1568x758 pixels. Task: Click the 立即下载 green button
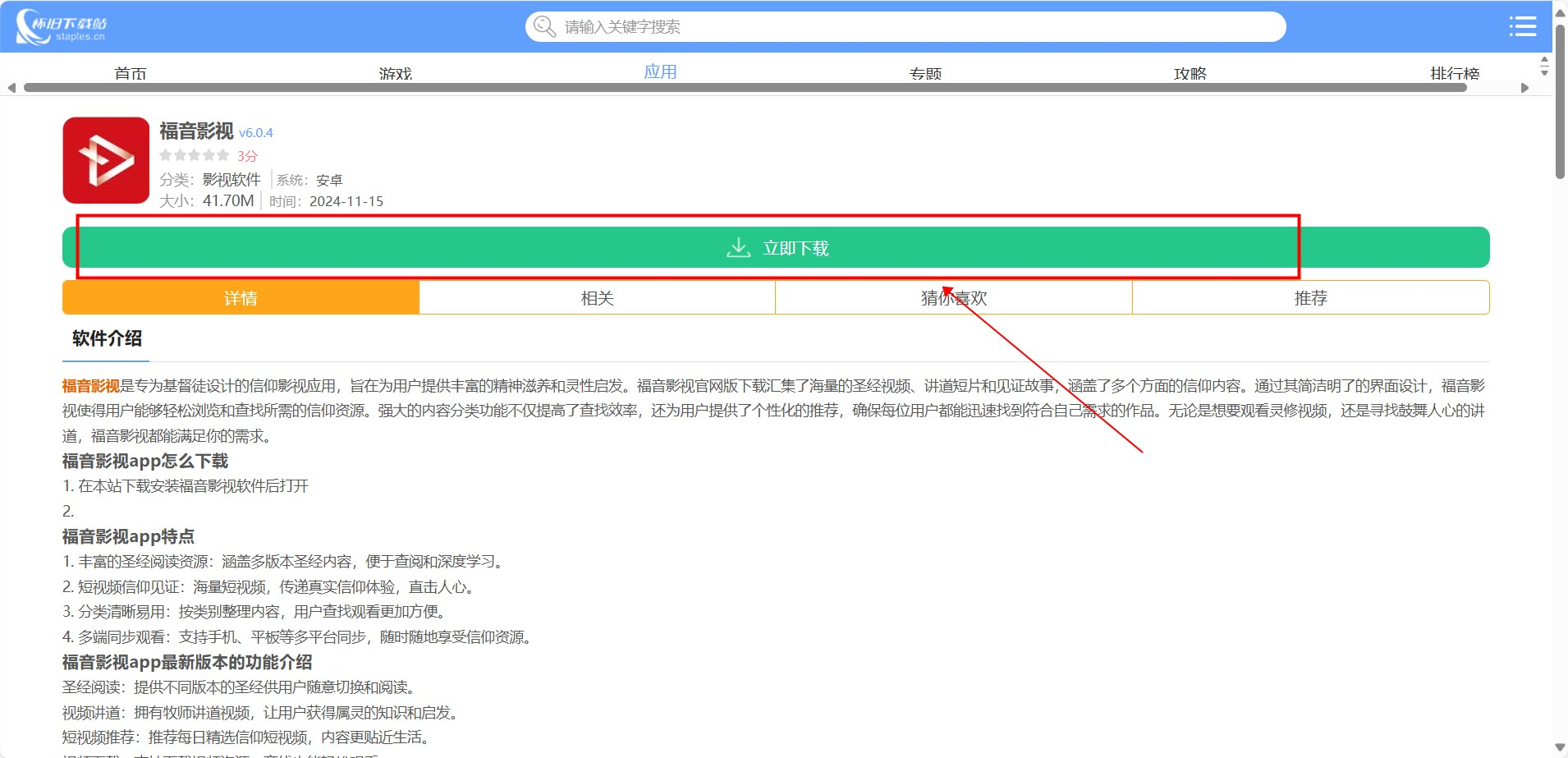coord(776,247)
